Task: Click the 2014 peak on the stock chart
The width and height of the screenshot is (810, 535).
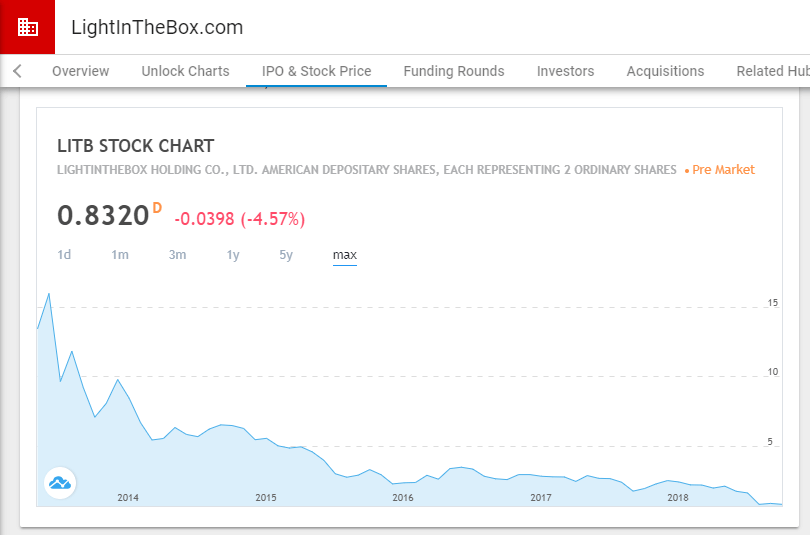Action: [x=118, y=380]
